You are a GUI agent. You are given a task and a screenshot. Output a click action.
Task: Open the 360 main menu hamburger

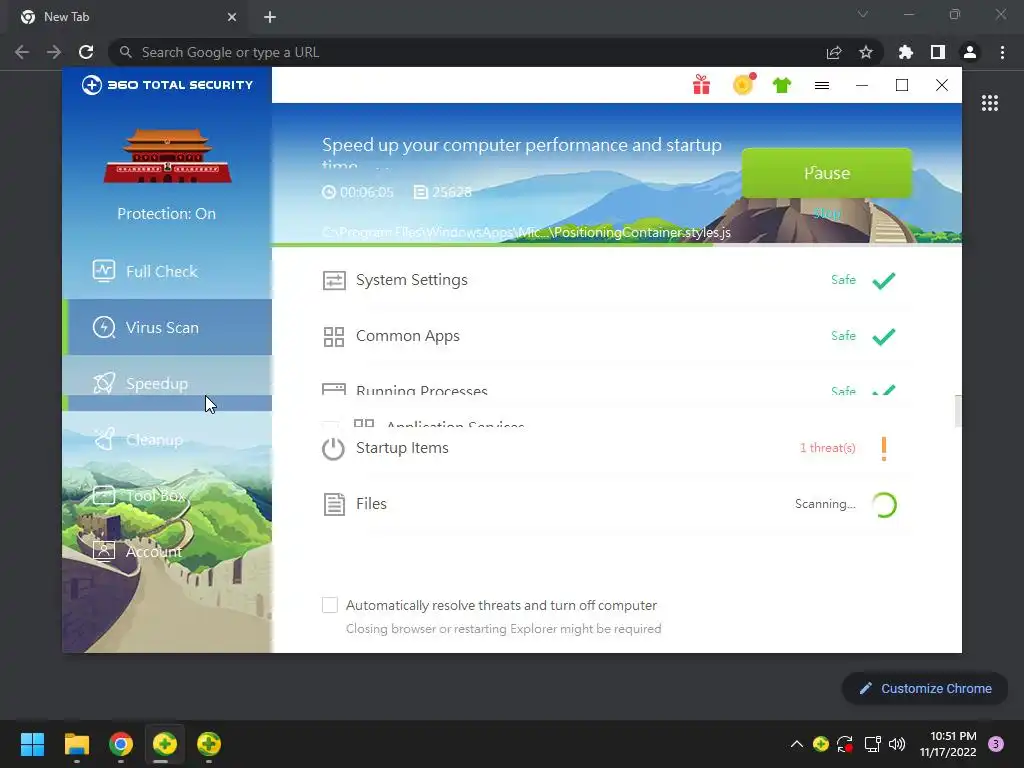coord(822,86)
